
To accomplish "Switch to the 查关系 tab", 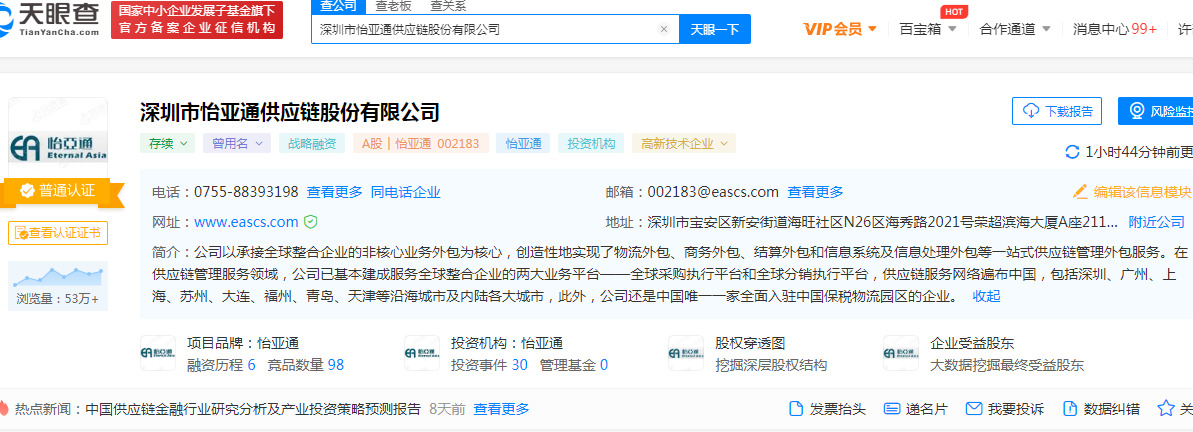I will coord(449,6).
